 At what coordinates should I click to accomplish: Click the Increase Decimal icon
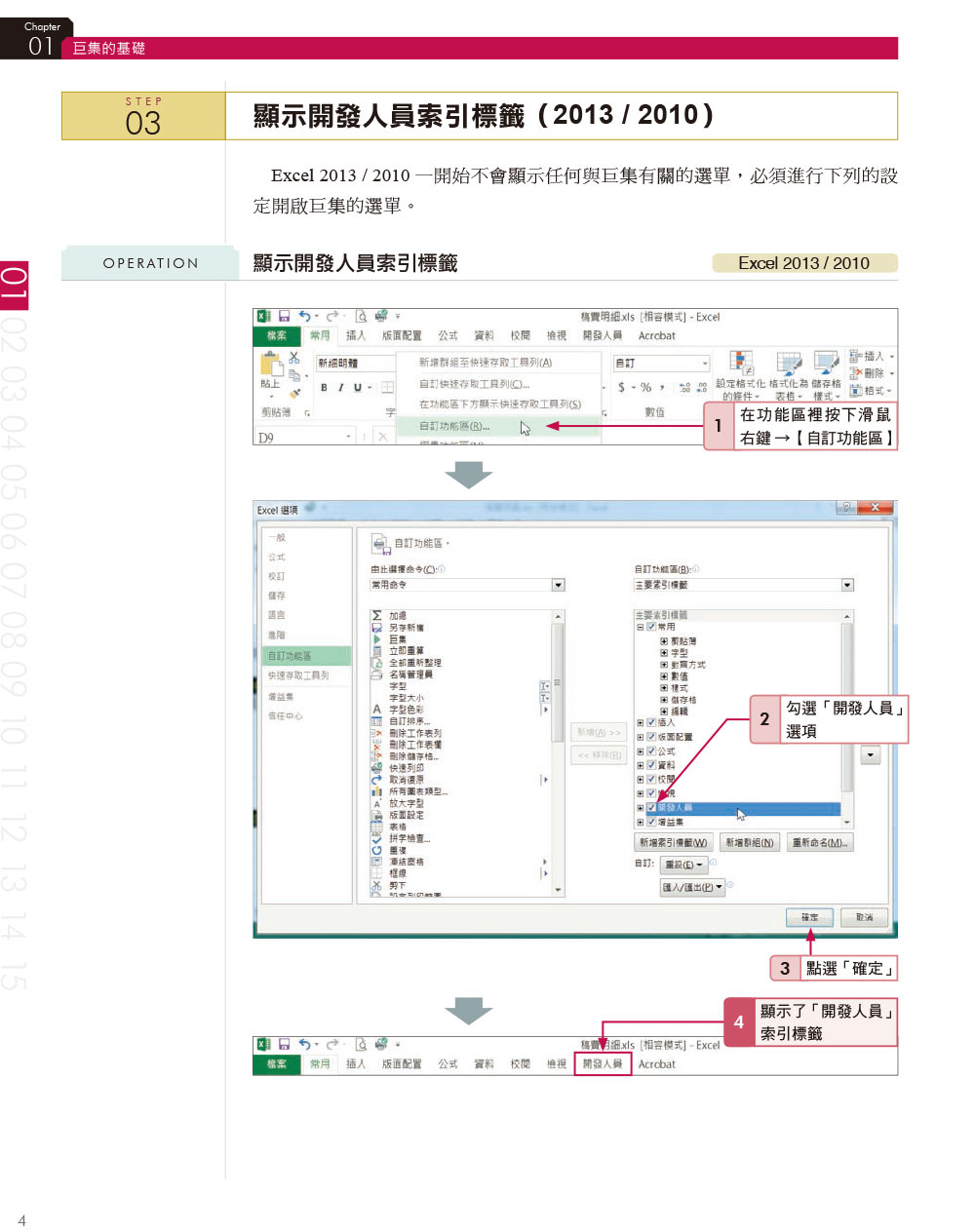(685, 388)
